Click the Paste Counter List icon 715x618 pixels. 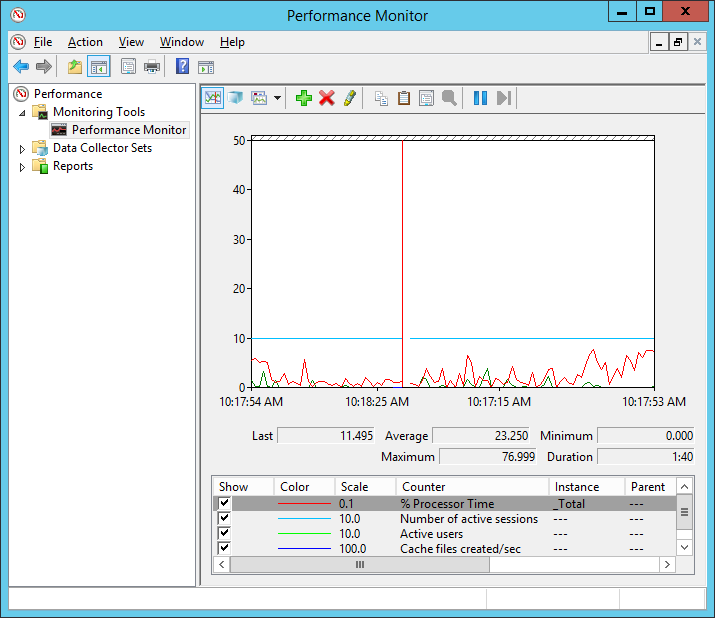[x=404, y=98]
